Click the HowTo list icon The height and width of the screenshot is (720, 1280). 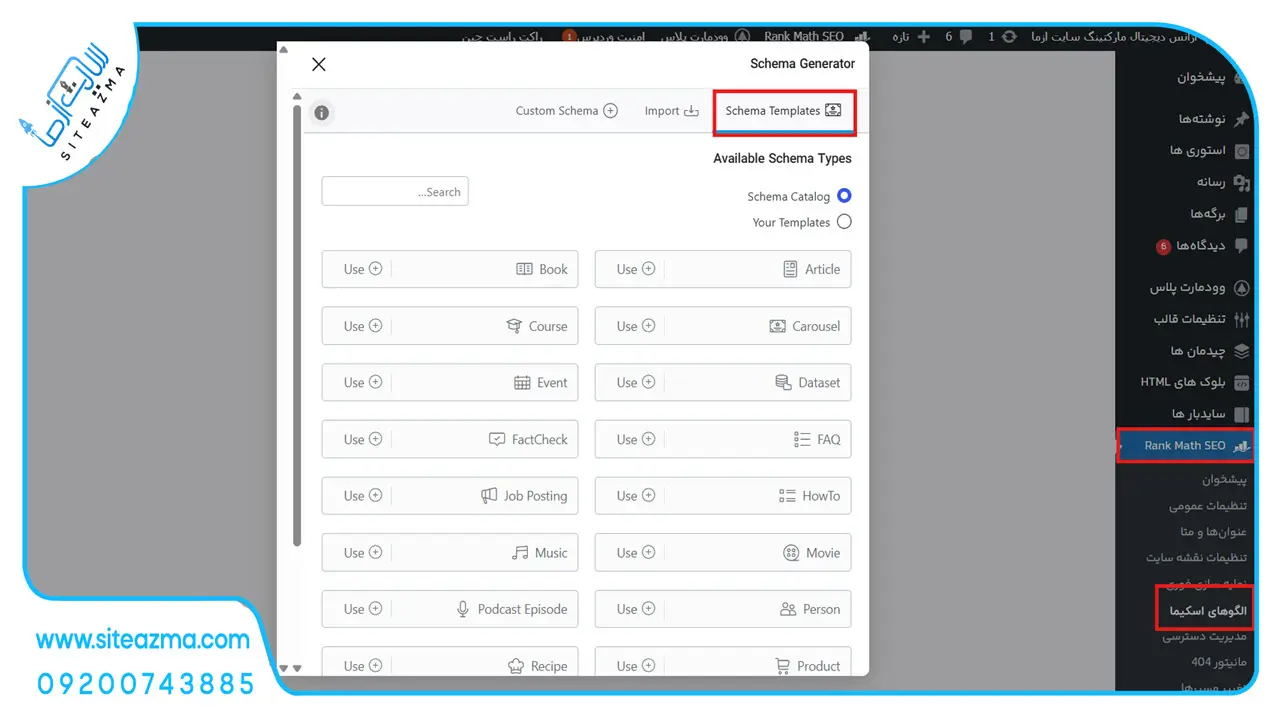787,495
